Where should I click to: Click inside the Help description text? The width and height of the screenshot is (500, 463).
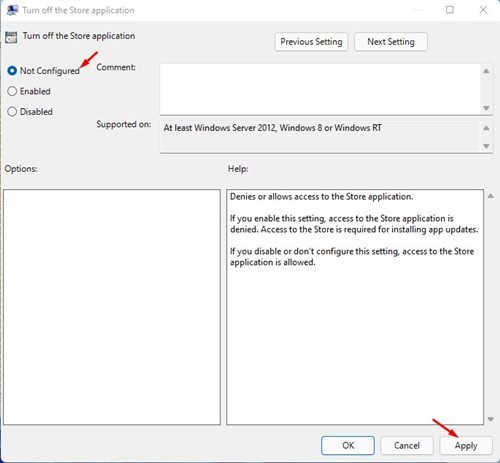tap(354, 229)
